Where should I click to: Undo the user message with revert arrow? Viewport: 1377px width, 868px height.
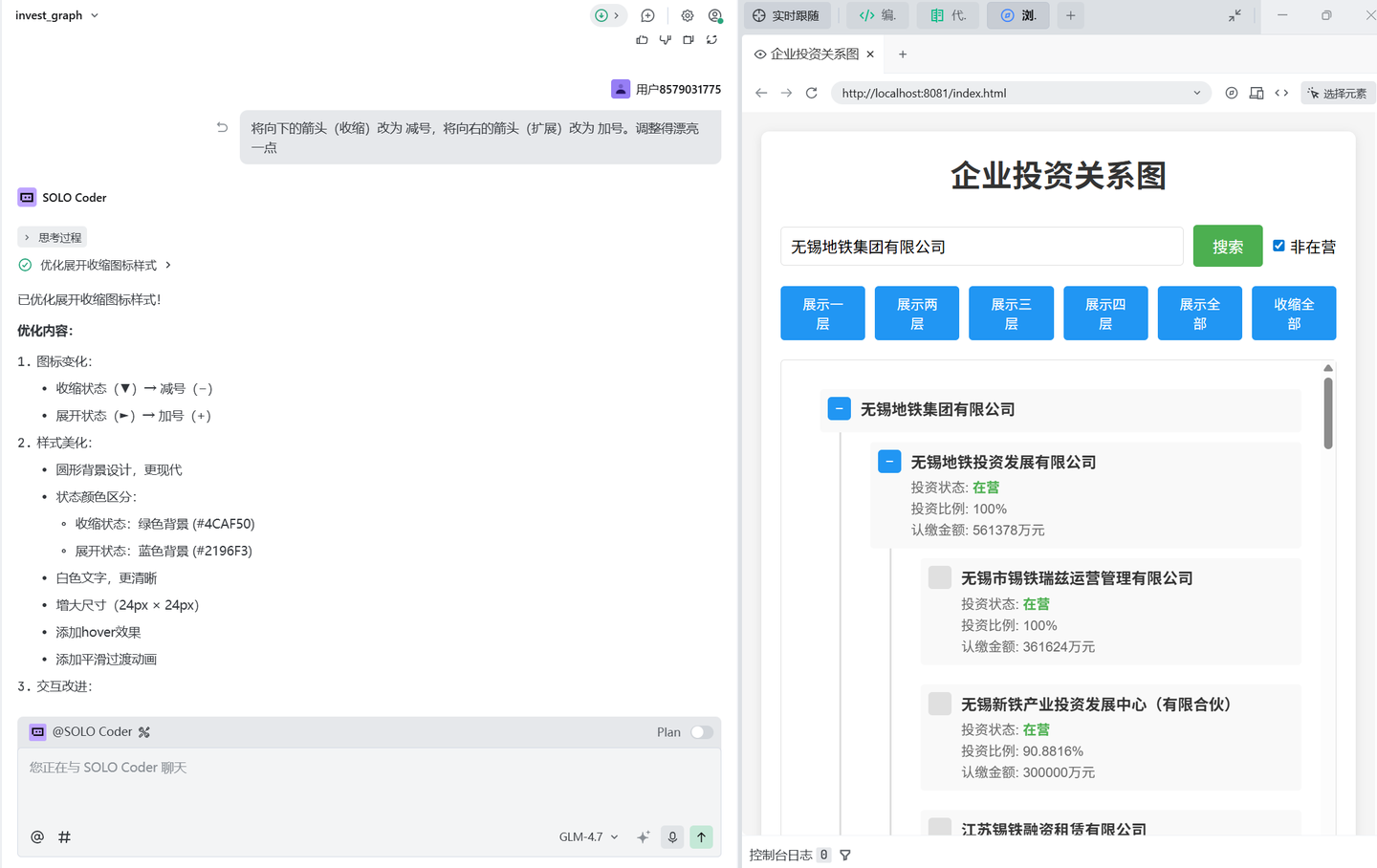coord(222,127)
